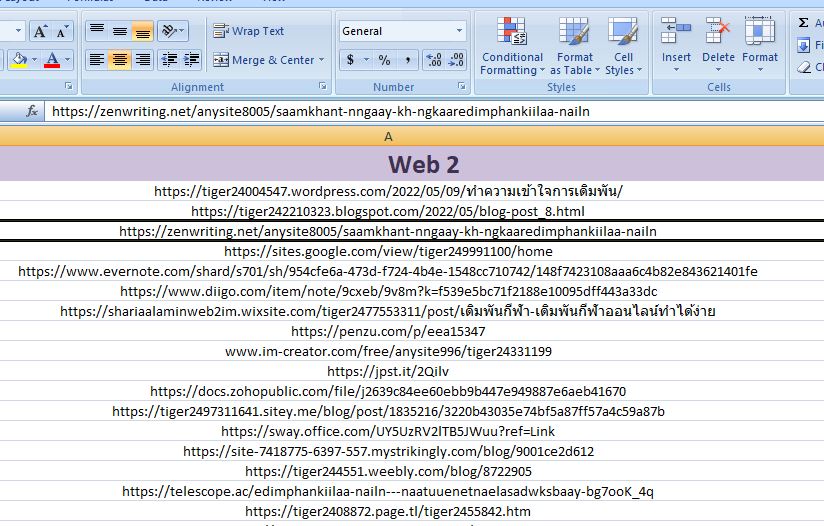The image size is (824, 526).
Task: Click Increase Indent icon
Action: click(192, 60)
